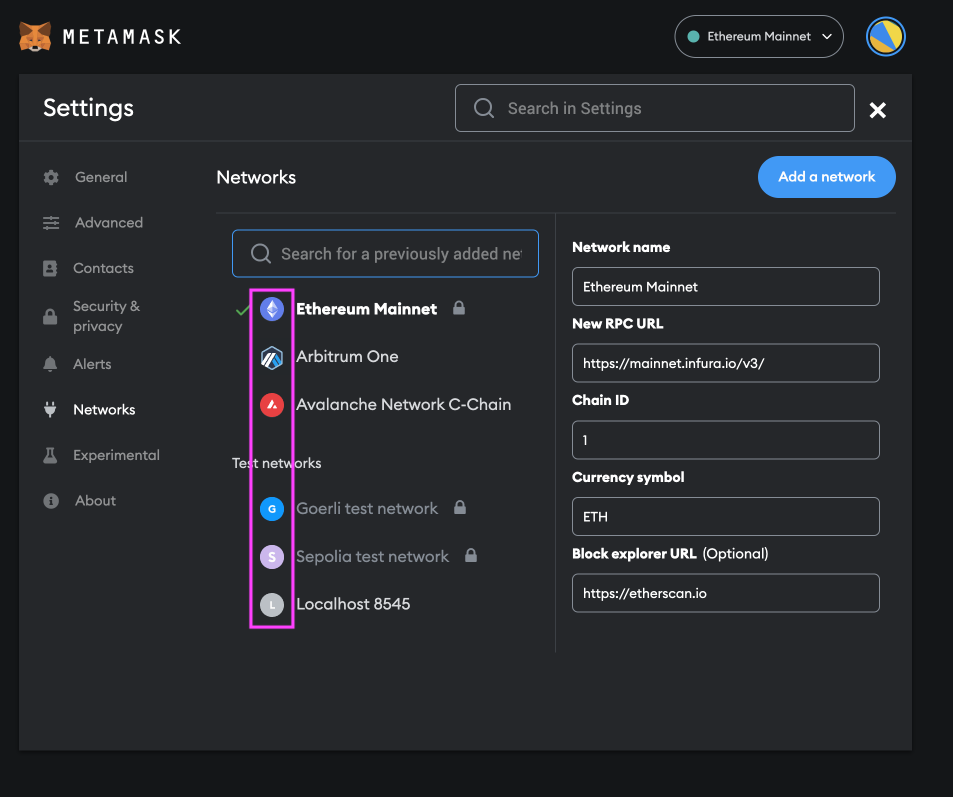The image size is (953, 797).
Task: Select the Goerli test network entry
Action: pyautogui.click(x=365, y=509)
